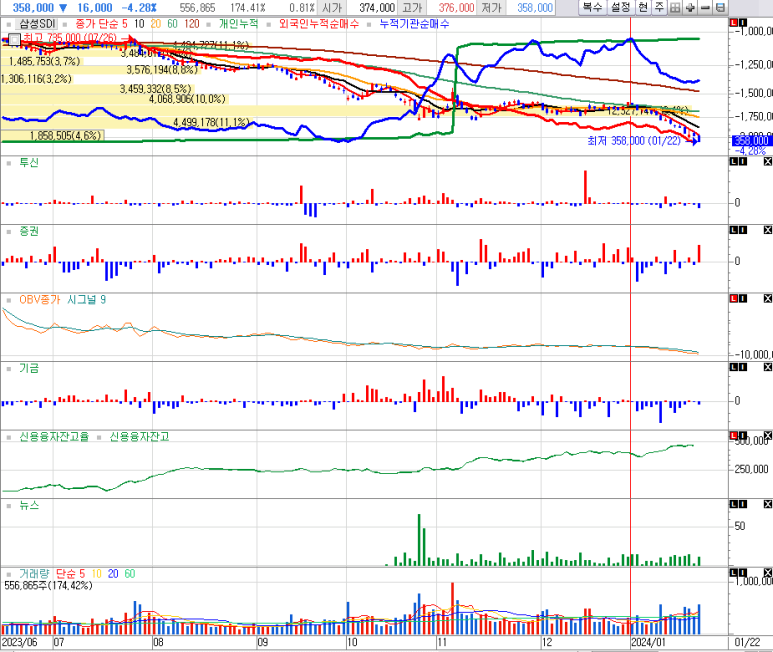
Task: Click the 556,865주(174.42%) volume text
Action: (48, 585)
